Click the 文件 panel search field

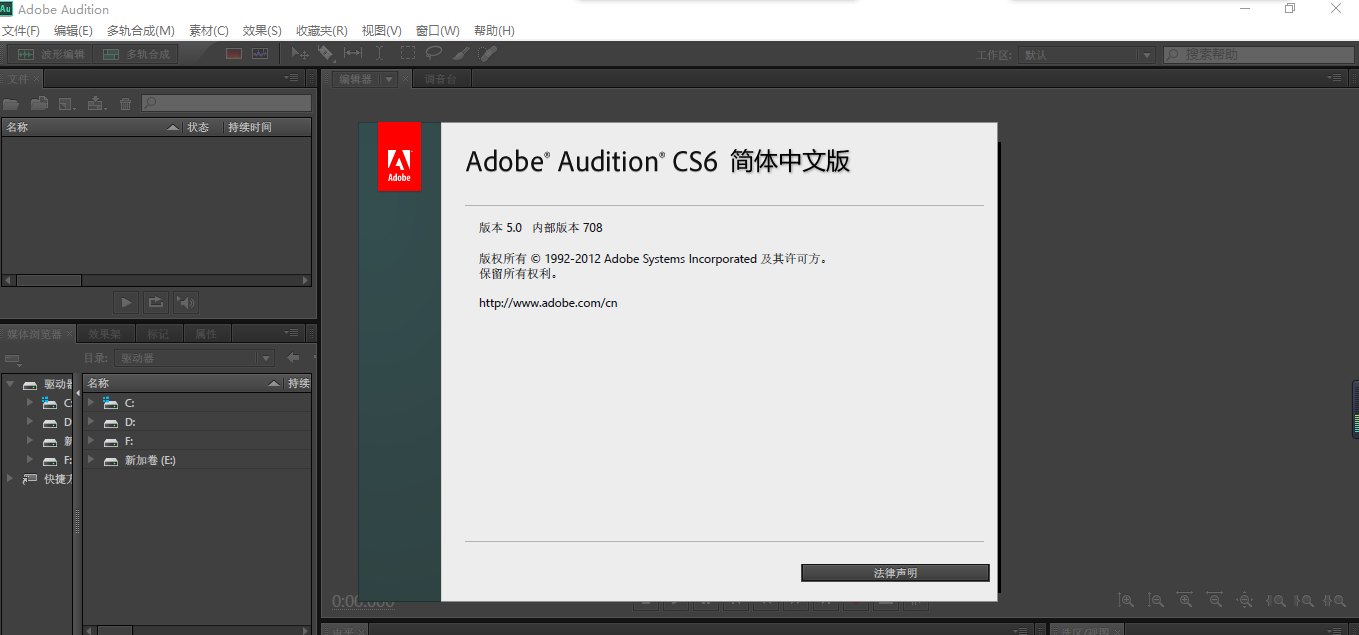click(226, 103)
